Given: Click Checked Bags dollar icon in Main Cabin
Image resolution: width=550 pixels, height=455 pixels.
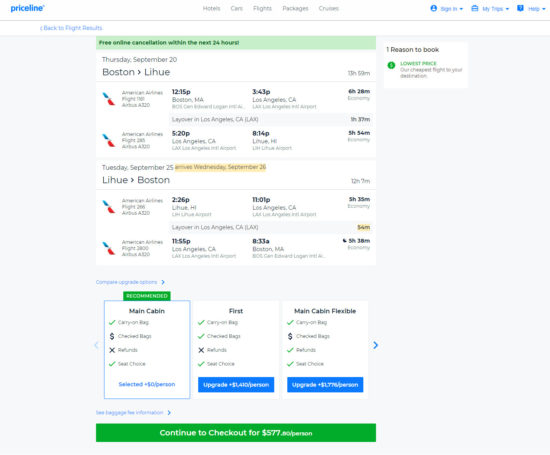Looking at the screenshot, I should (x=112, y=336).
